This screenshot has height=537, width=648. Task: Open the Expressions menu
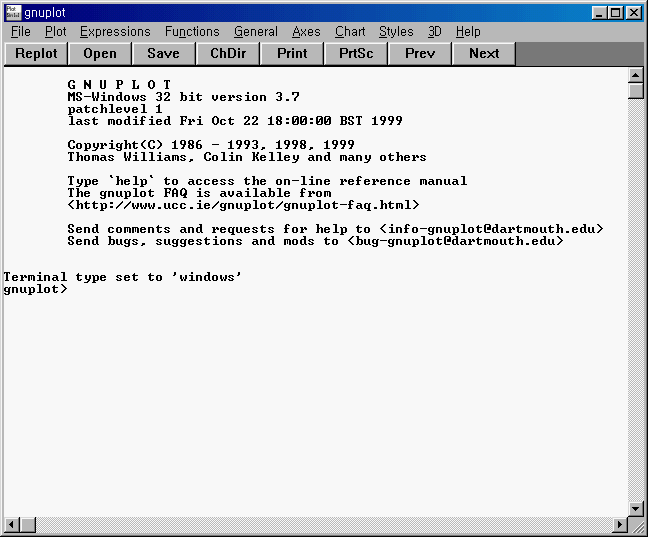tap(115, 32)
